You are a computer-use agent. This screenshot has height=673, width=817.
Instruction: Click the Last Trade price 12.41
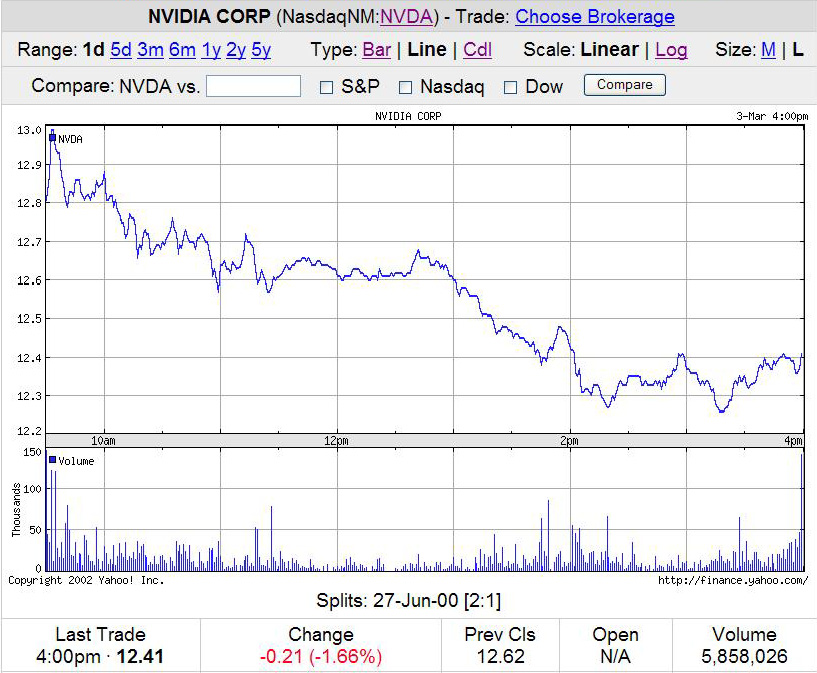coord(140,656)
